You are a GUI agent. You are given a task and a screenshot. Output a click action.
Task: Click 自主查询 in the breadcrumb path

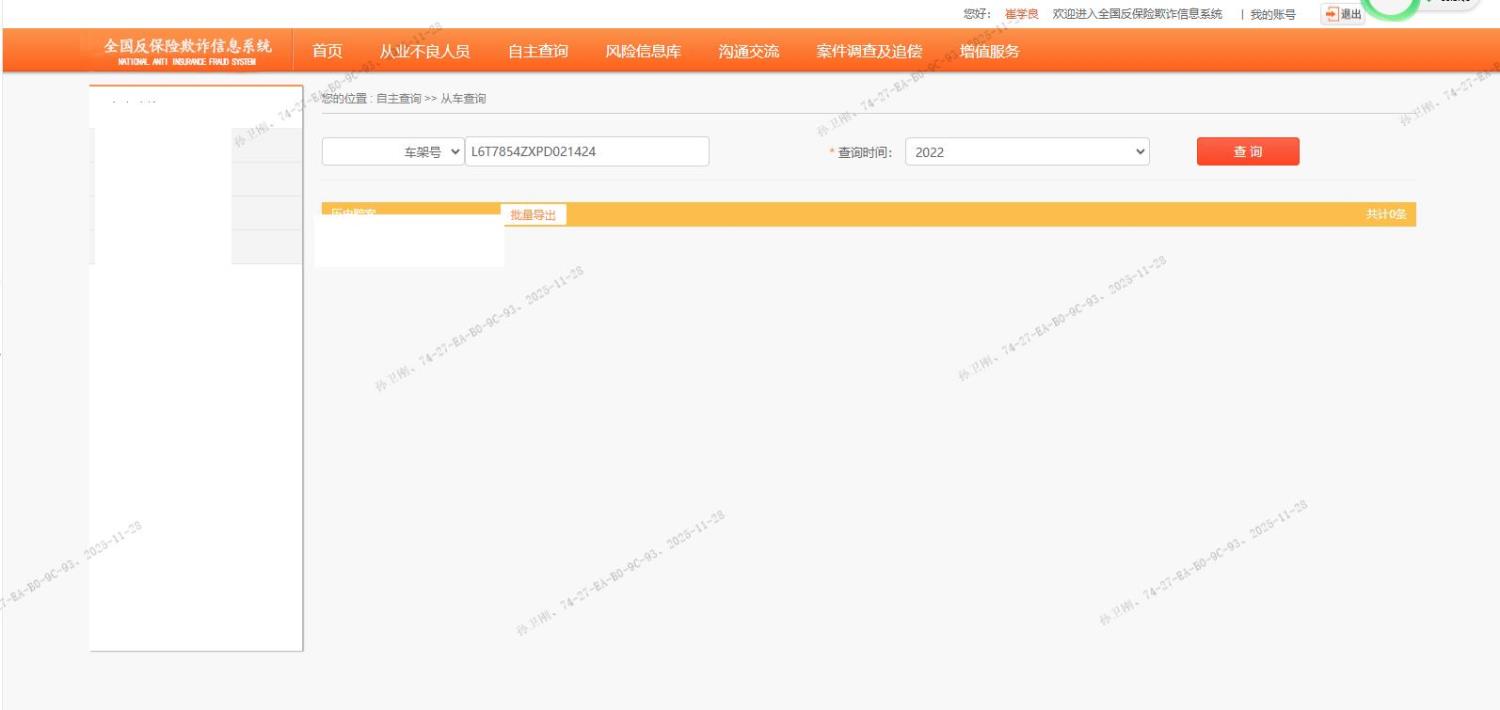click(x=398, y=99)
